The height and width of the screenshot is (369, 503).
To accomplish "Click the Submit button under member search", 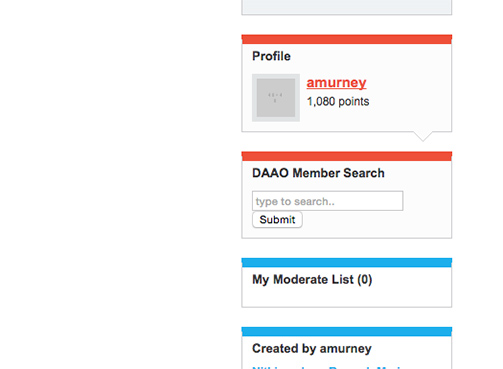I will click(277, 220).
